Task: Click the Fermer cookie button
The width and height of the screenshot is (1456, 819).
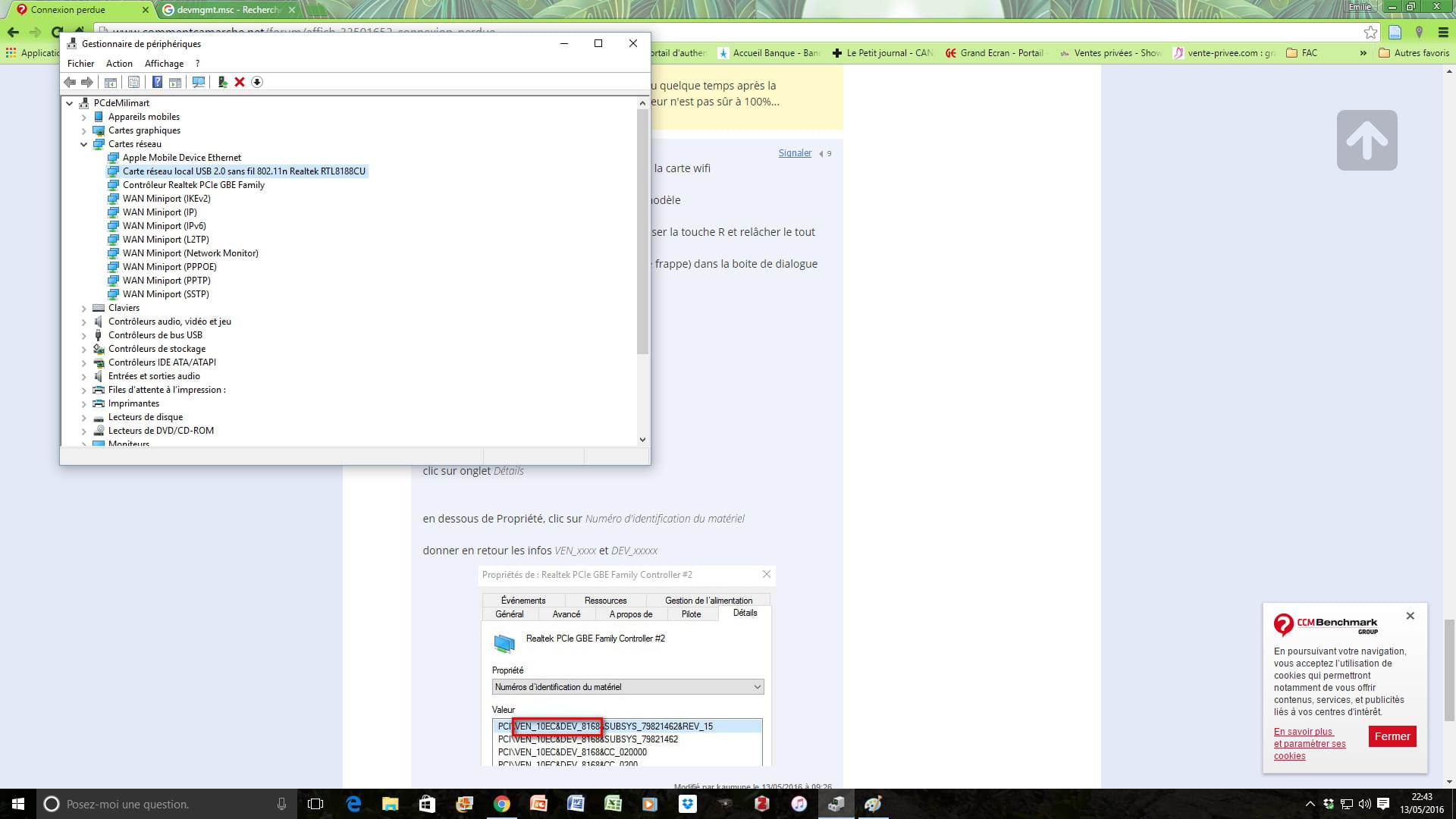Action: point(1392,736)
